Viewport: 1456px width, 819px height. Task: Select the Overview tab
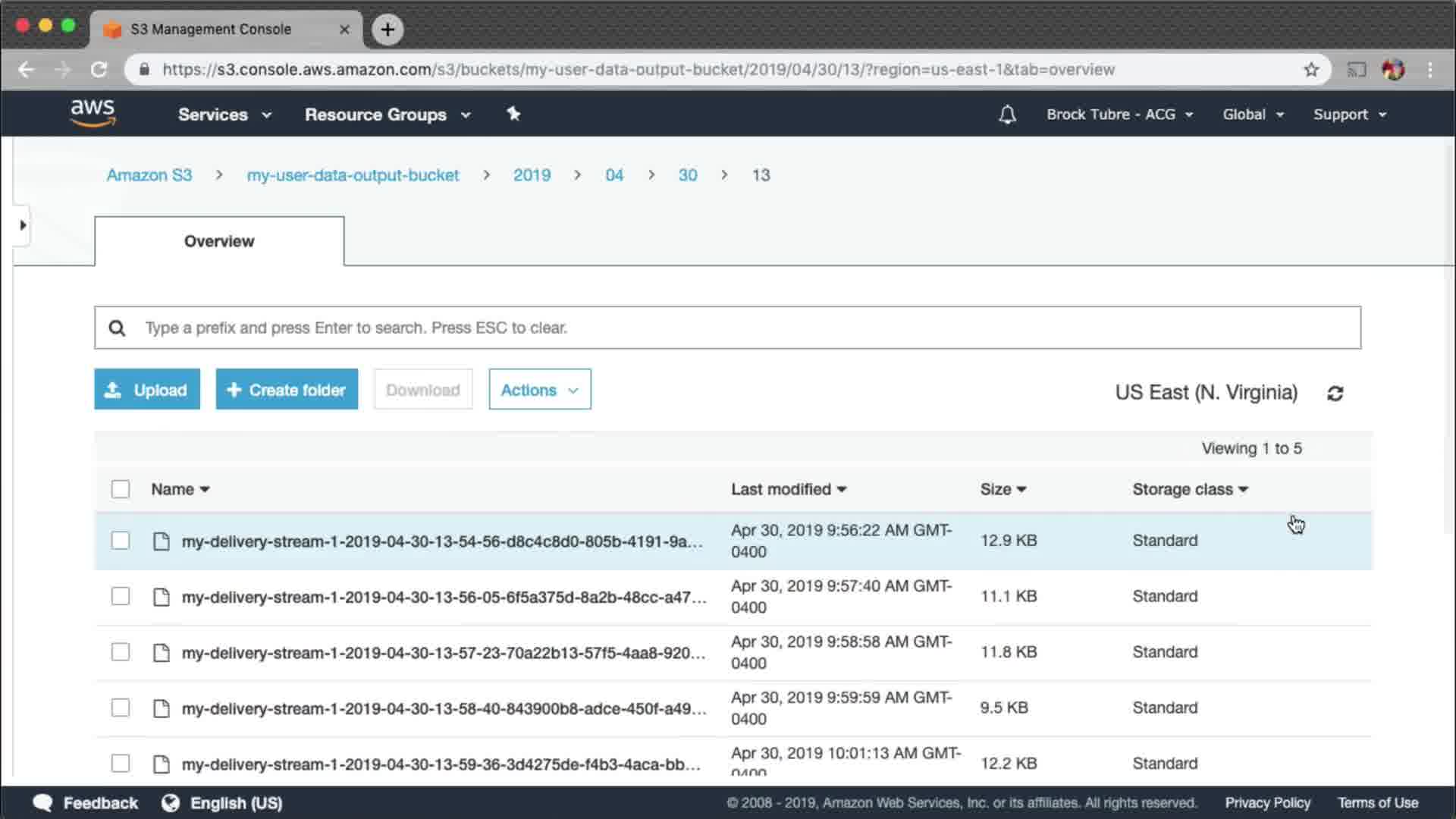219,241
